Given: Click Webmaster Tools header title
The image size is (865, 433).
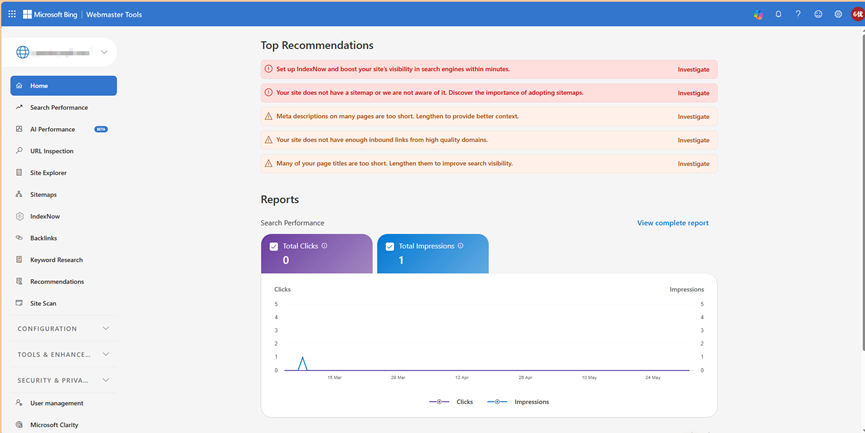Looking at the screenshot, I should tap(114, 14).
